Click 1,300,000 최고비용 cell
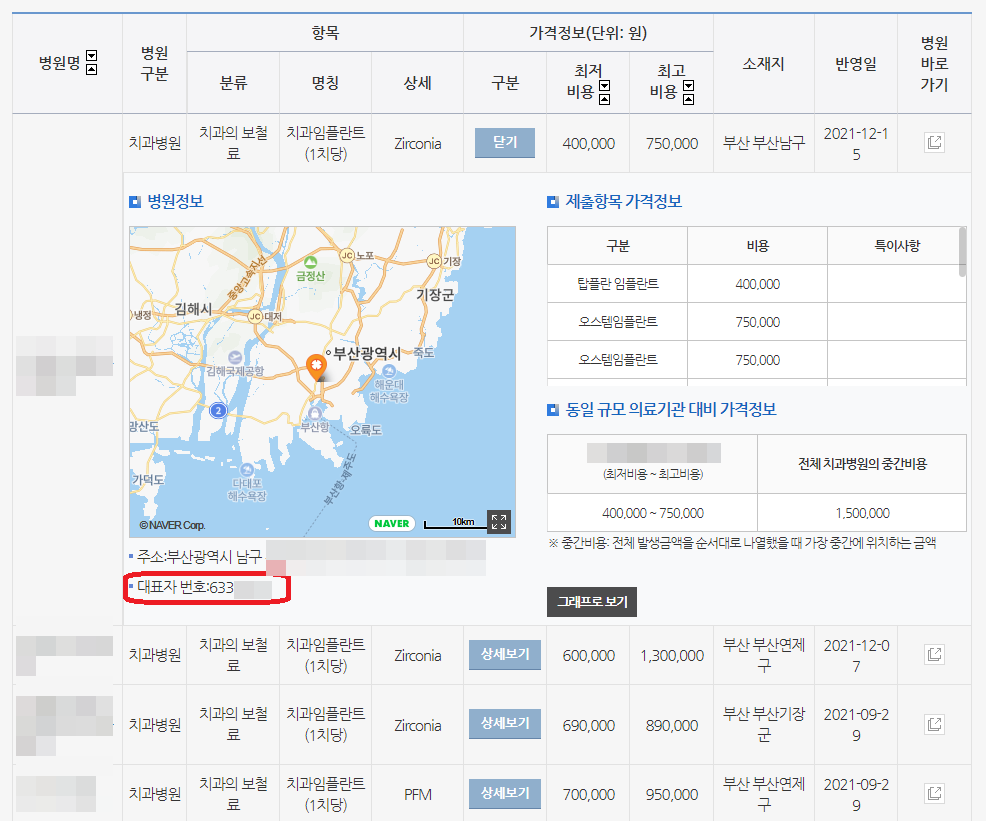This screenshot has height=822, width=986. pos(672,655)
